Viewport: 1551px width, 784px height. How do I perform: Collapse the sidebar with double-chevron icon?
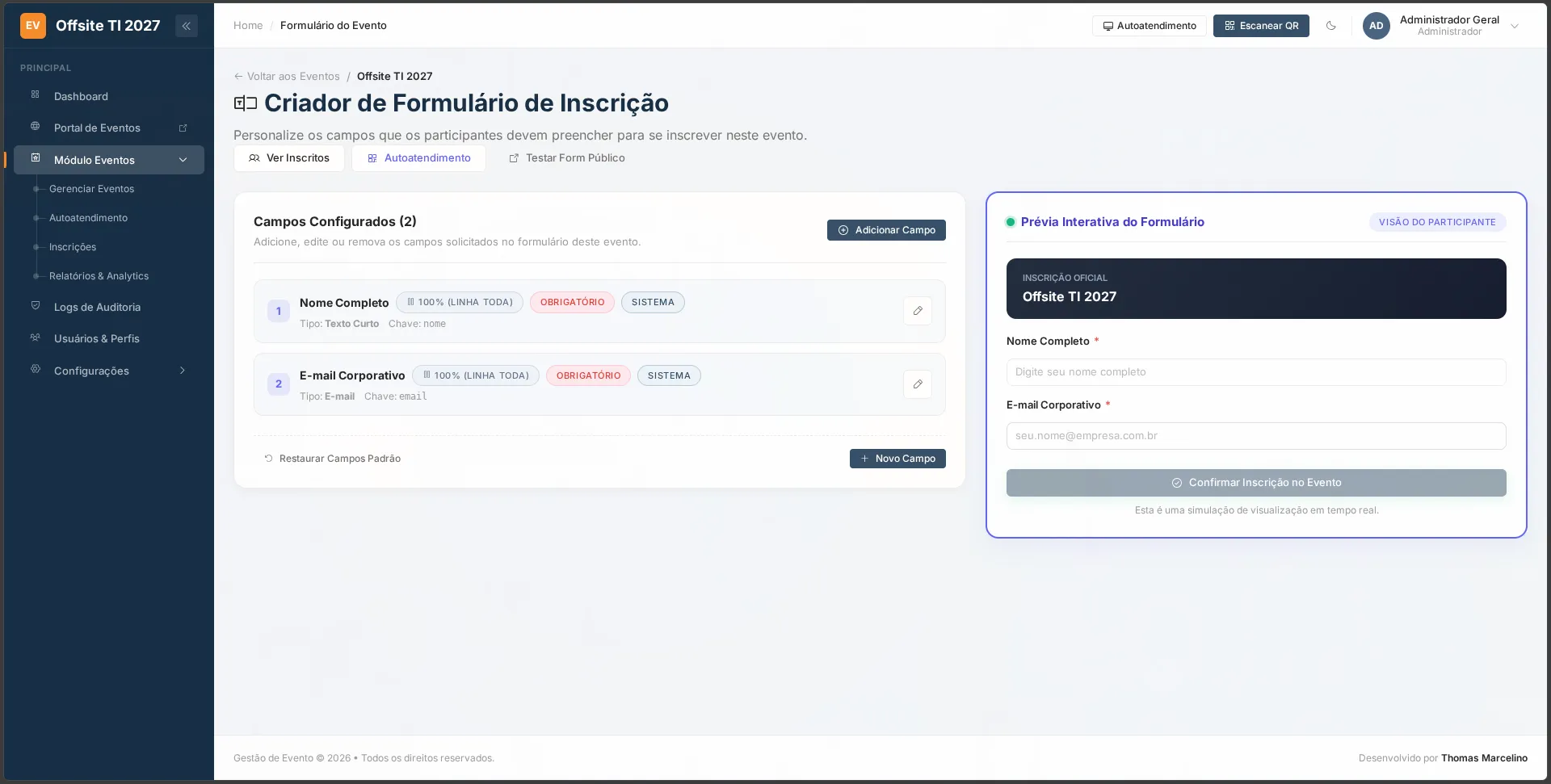tap(186, 26)
